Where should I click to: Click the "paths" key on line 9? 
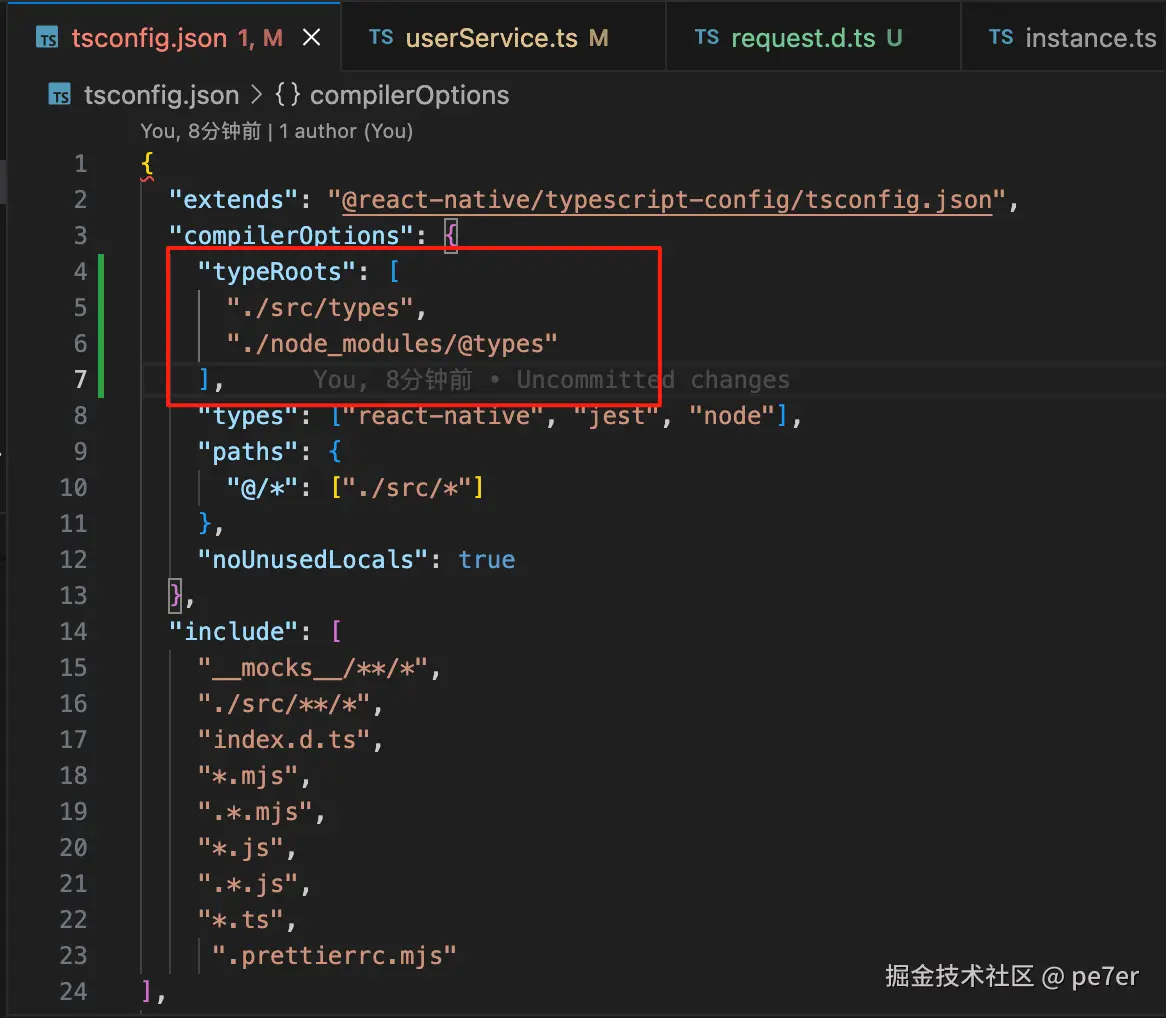[x=248, y=452]
